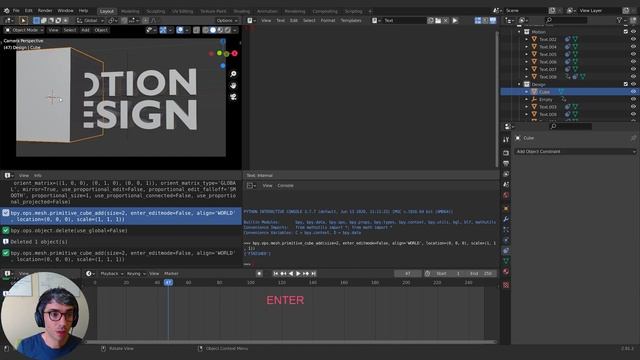Unlink the text datablock with the X icon
The width and height of the screenshot is (640, 360).
coord(446,20)
